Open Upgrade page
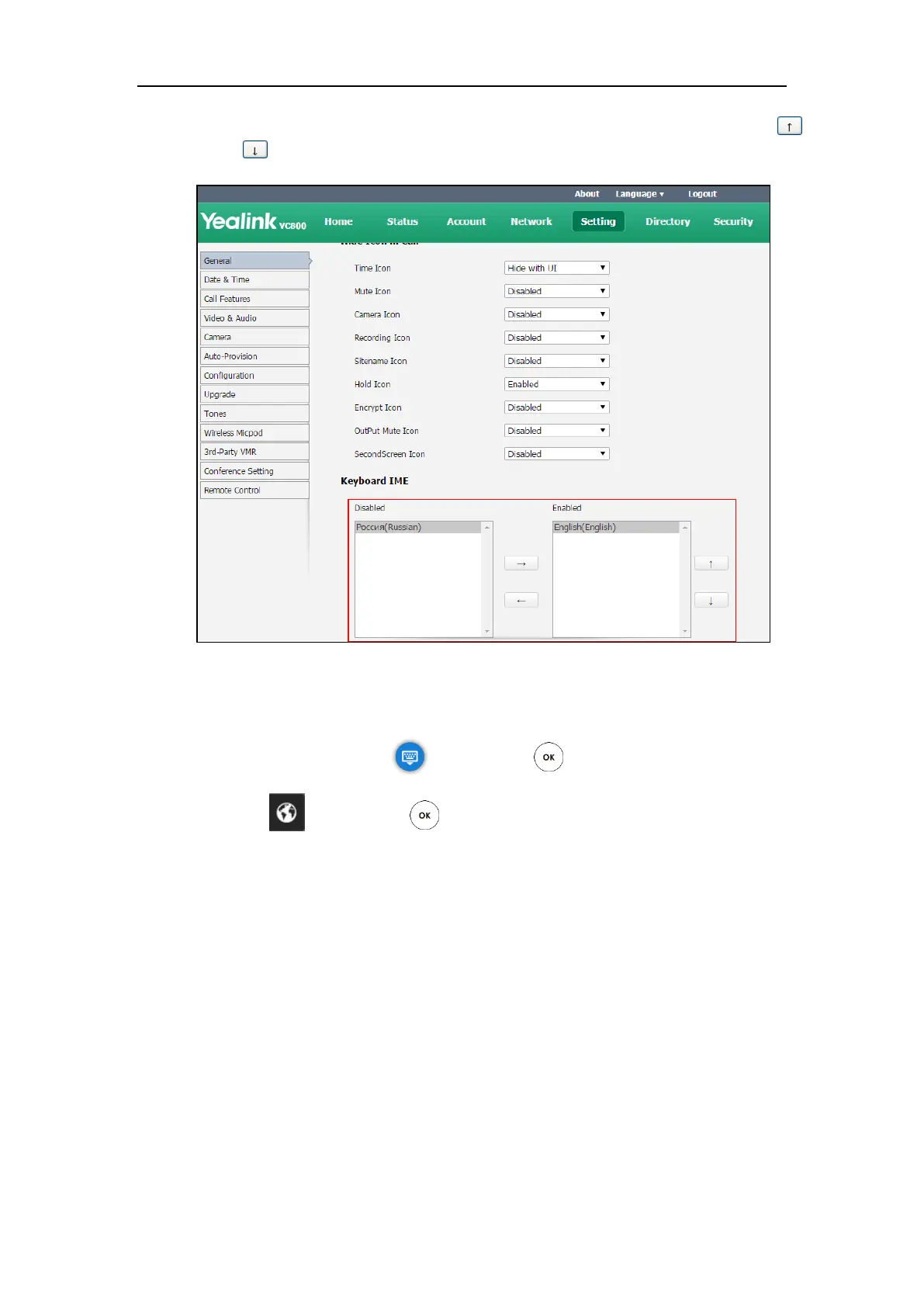This screenshot has height=1307, width=924. [x=254, y=394]
